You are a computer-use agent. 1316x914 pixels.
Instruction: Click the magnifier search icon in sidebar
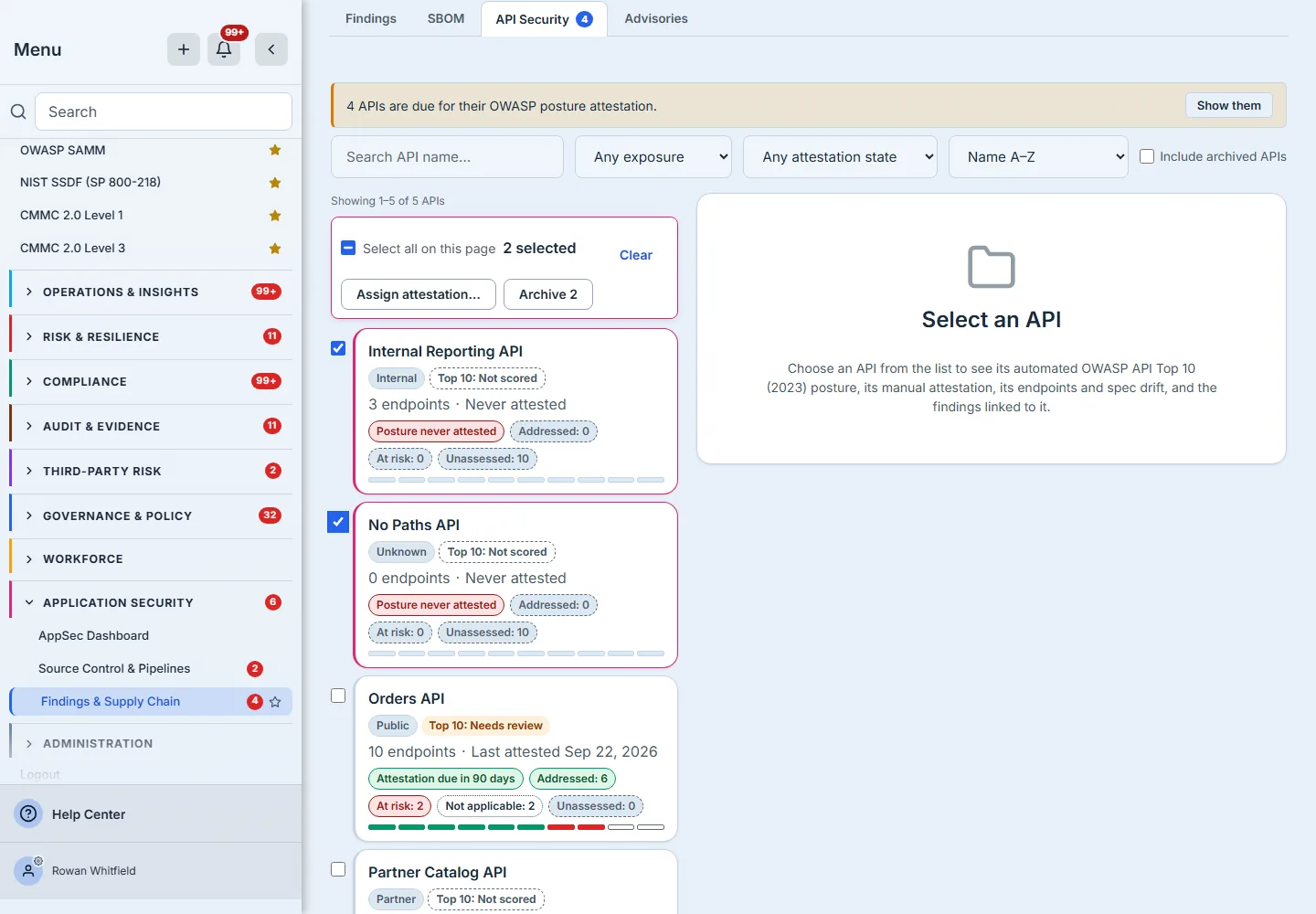[x=18, y=112]
